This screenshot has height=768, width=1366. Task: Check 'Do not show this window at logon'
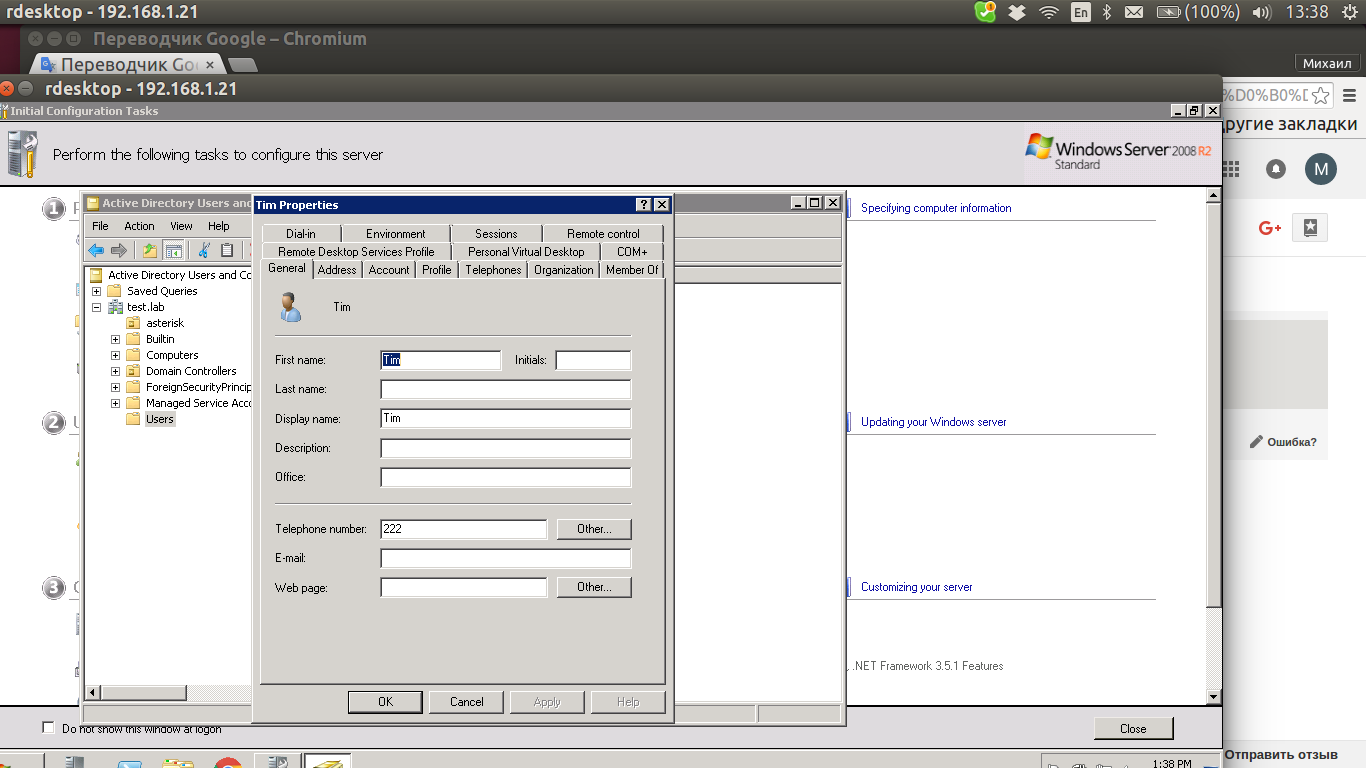click(x=48, y=728)
